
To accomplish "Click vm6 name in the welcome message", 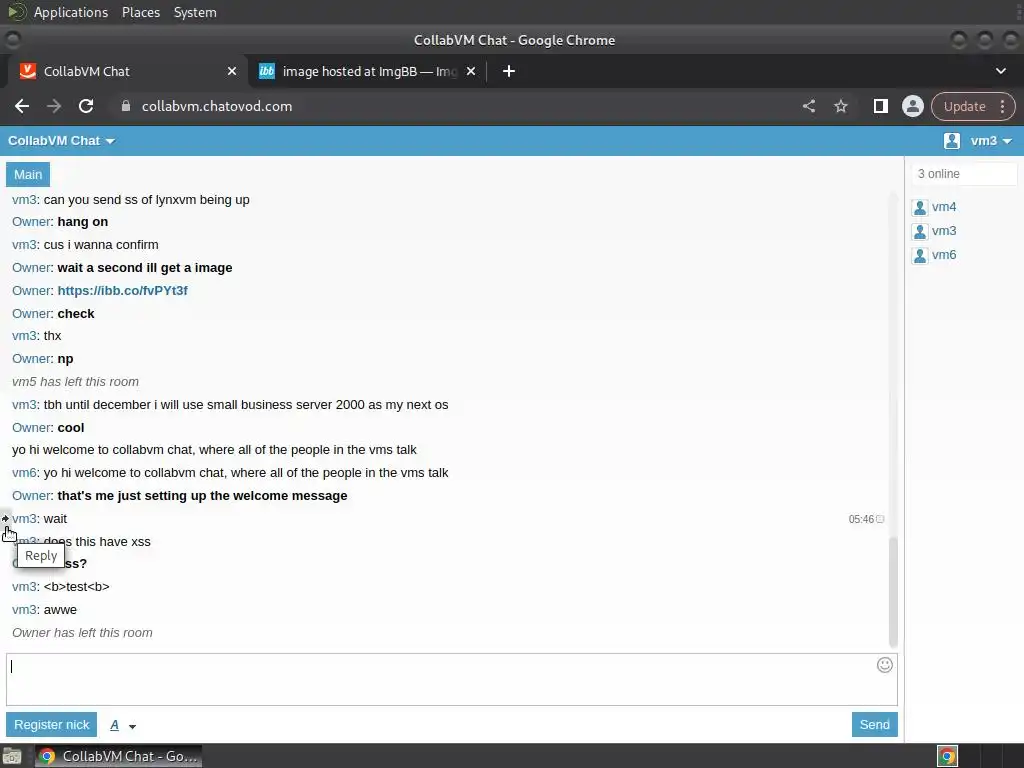I will tap(24, 473).
